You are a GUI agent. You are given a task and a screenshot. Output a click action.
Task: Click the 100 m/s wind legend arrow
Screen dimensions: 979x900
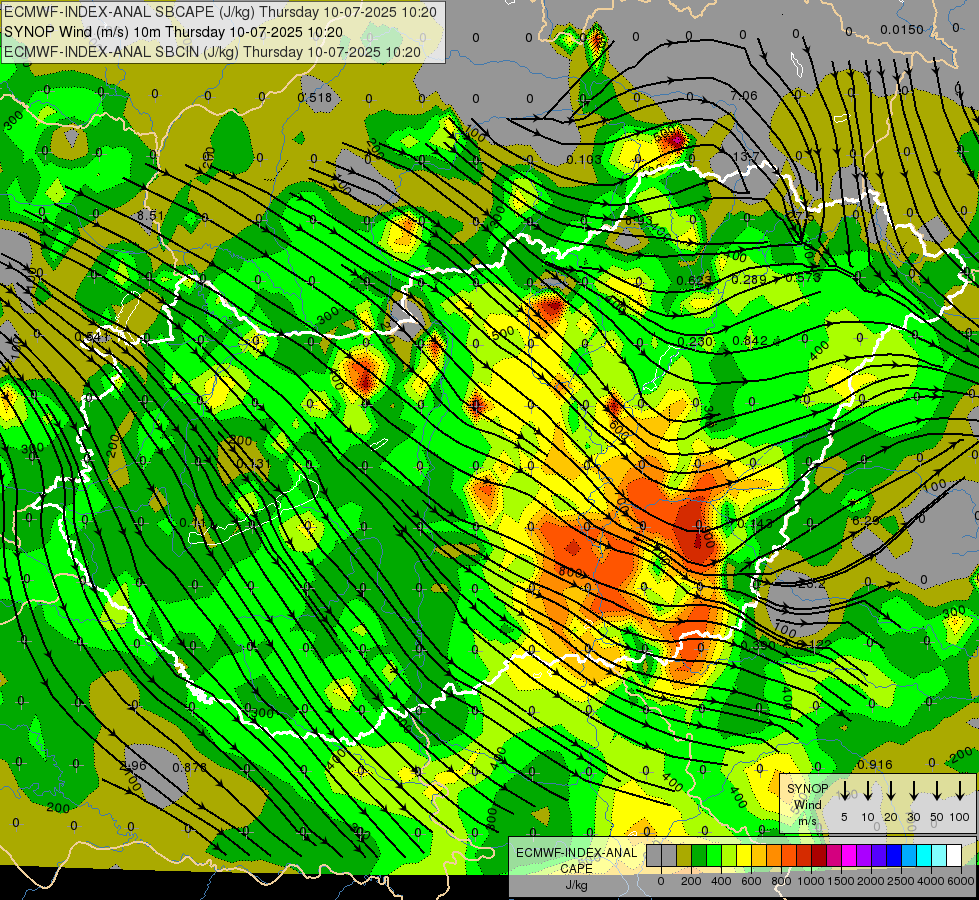[x=960, y=791]
